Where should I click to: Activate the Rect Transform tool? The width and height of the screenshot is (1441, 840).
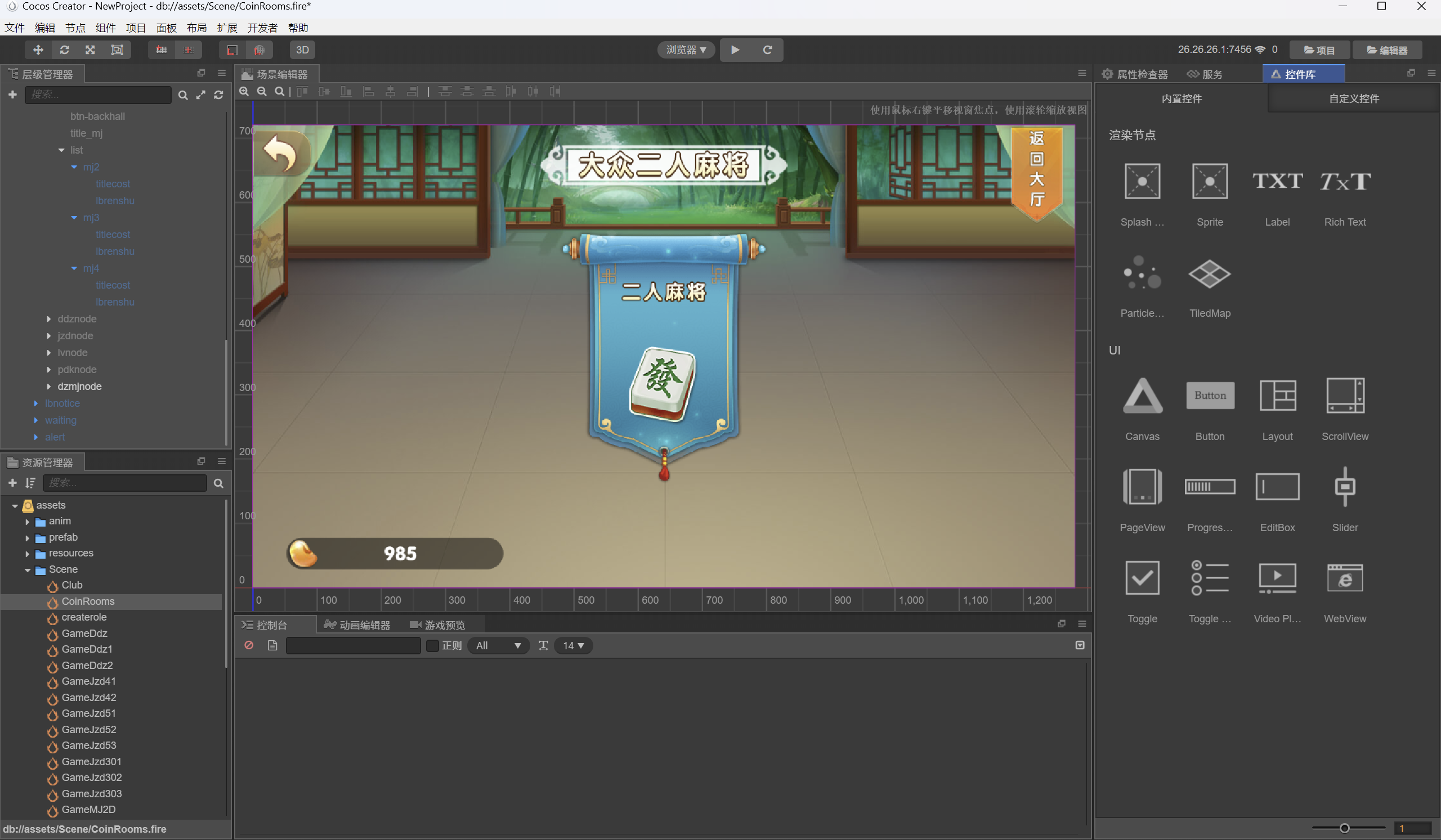pos(117,50)
